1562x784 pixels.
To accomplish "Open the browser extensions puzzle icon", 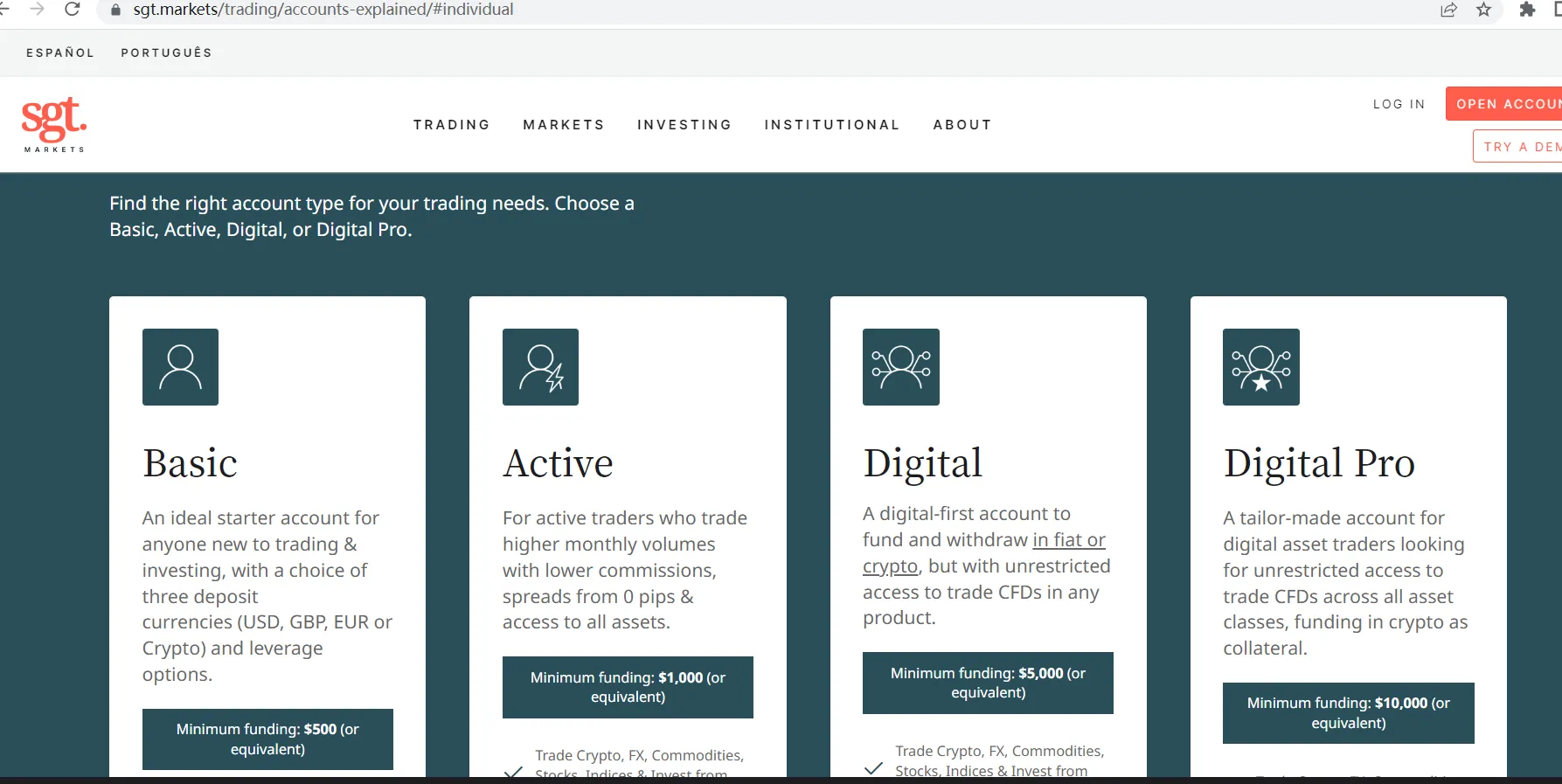I will click(1527, 10).
